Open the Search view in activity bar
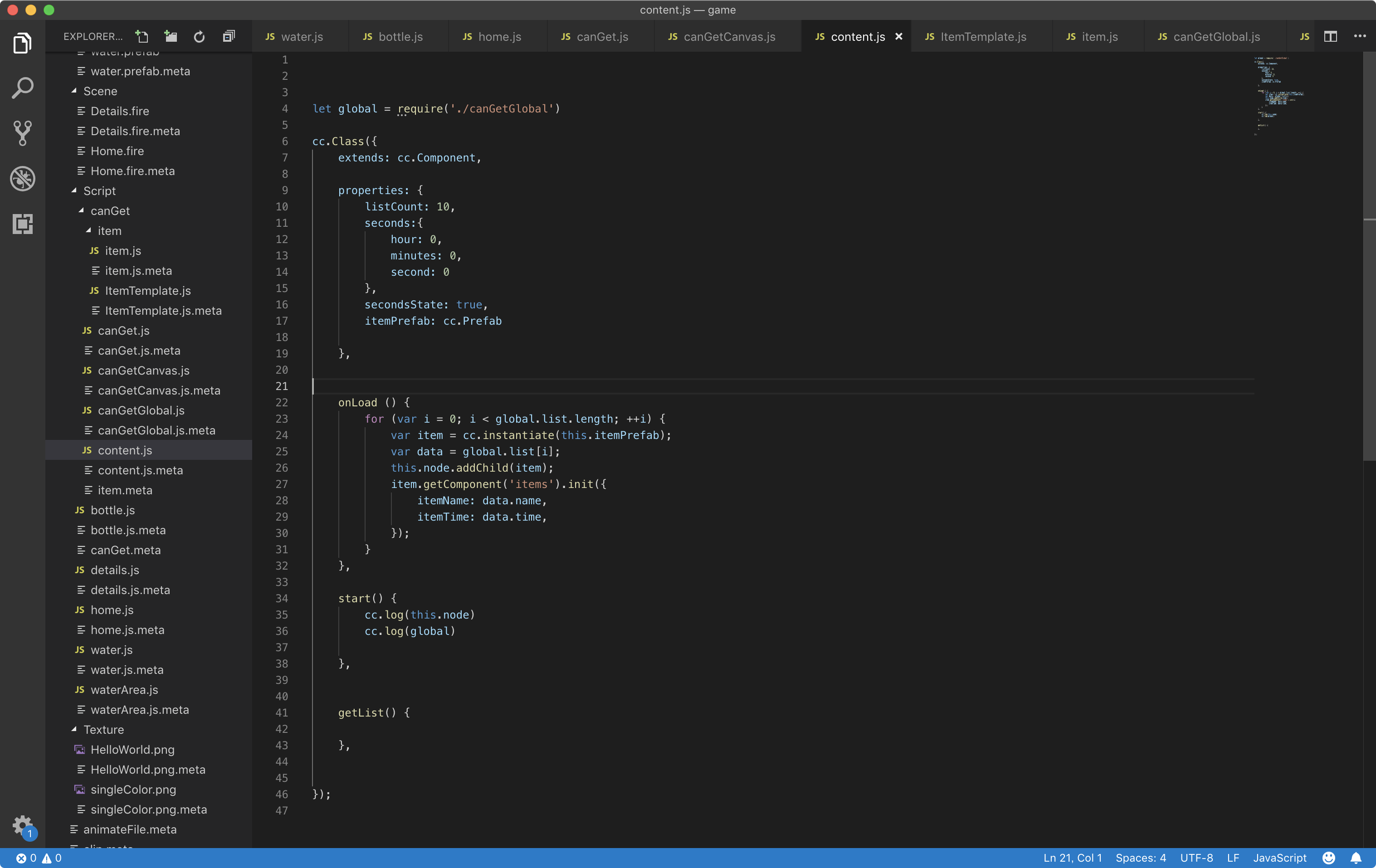This screenshot has height=868, width=1376. (x=22, y=88)
